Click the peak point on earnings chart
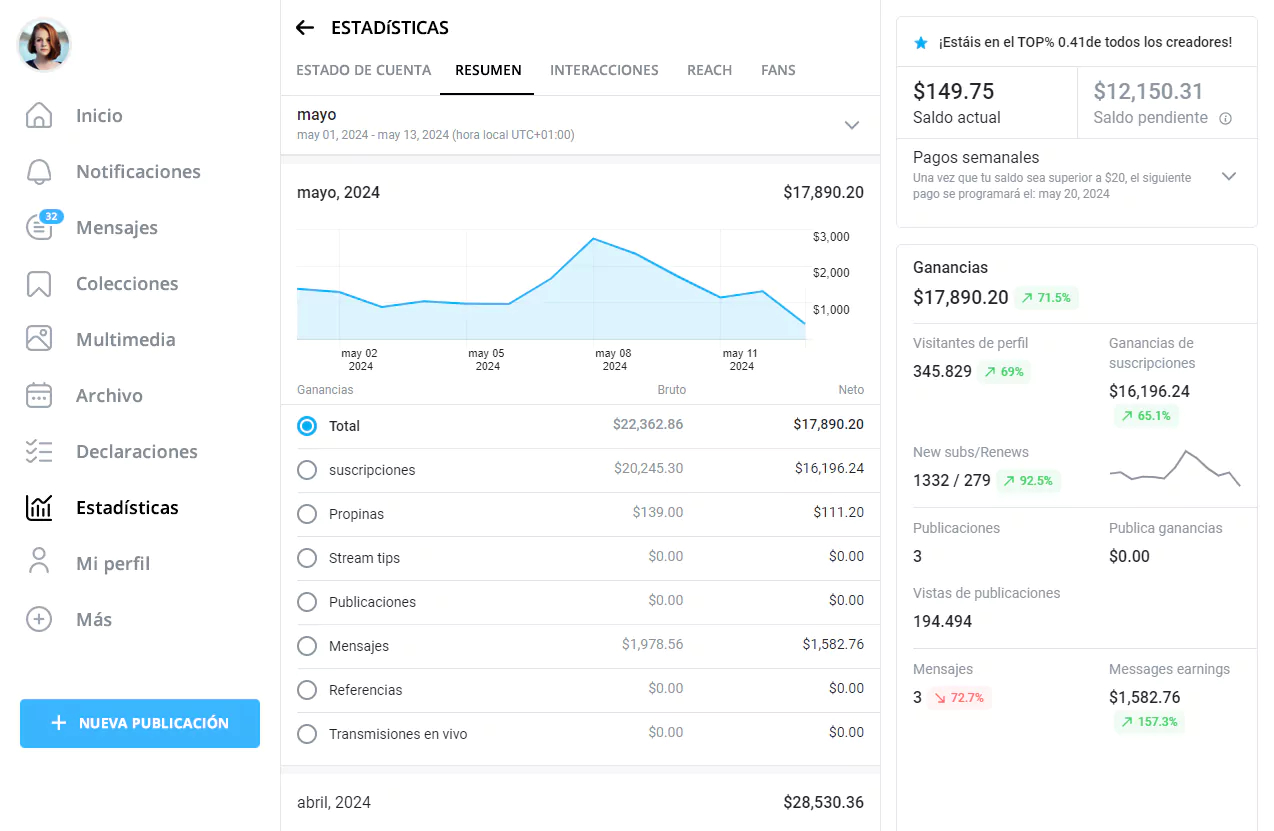The height and width of the screenshot is (831, 1274). [594, 239]
